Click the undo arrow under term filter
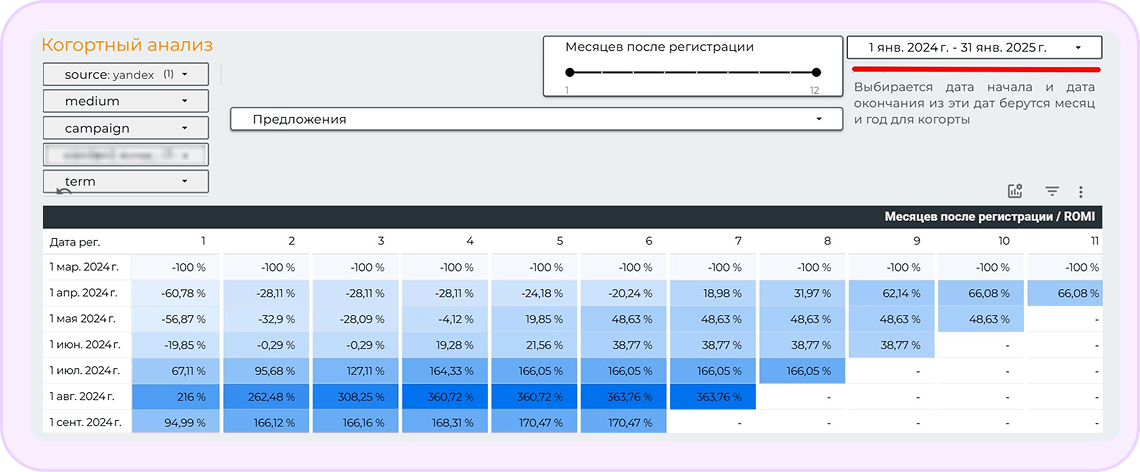The image size is (1140, 472). (x=64, y=193)
